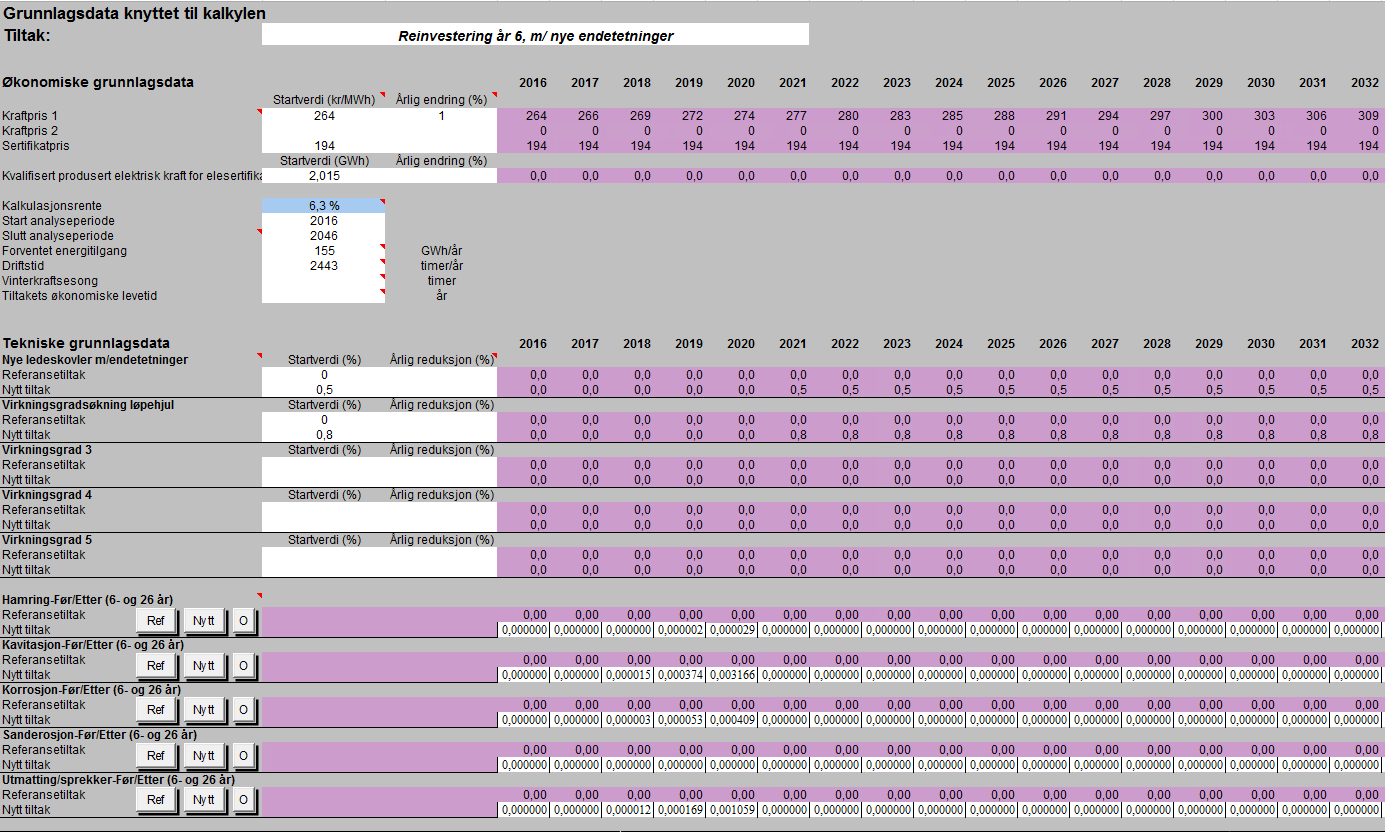The width and height of the screenshot is (1385, 832).
Task: Click the O button in Kavitasjon-Før/Etter row
Action: coord(243,666)
